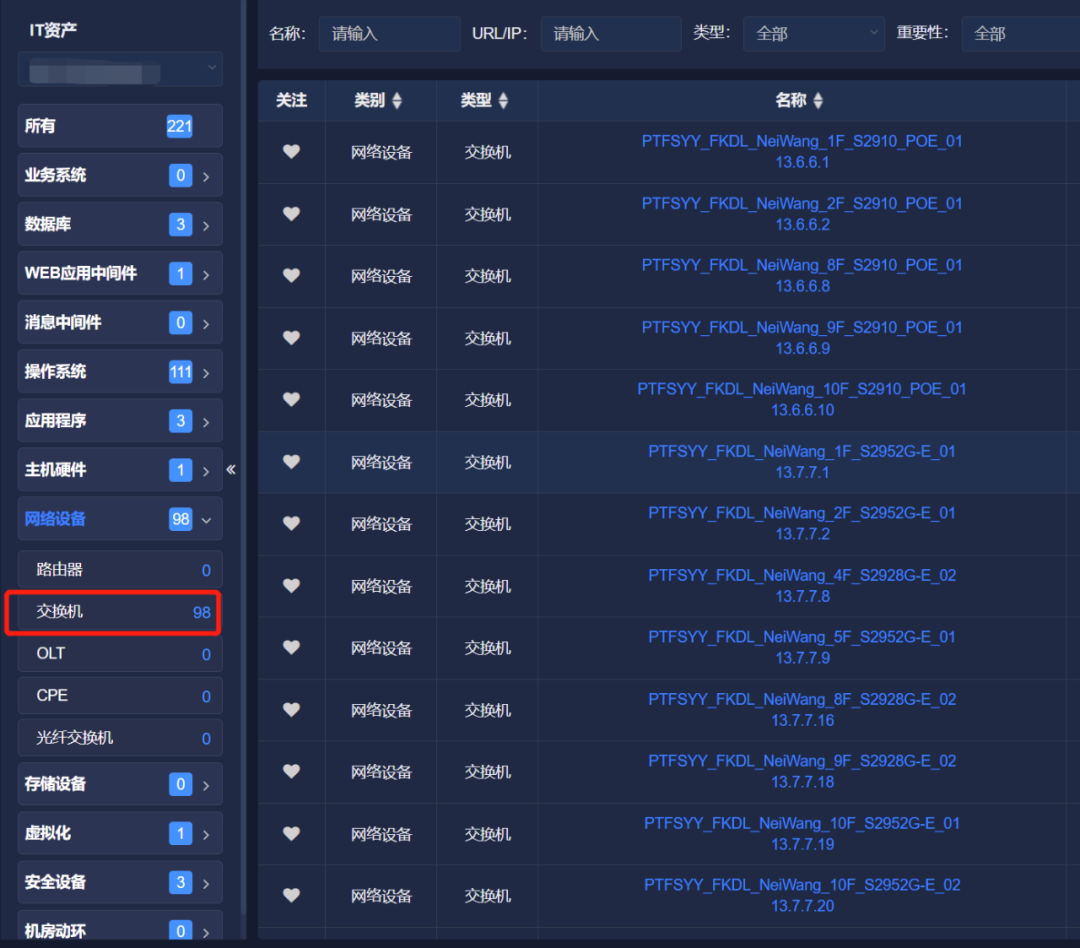Expand the 操作系统 category
Viewport: 1080px width, 948px height.
coord(121,371)
